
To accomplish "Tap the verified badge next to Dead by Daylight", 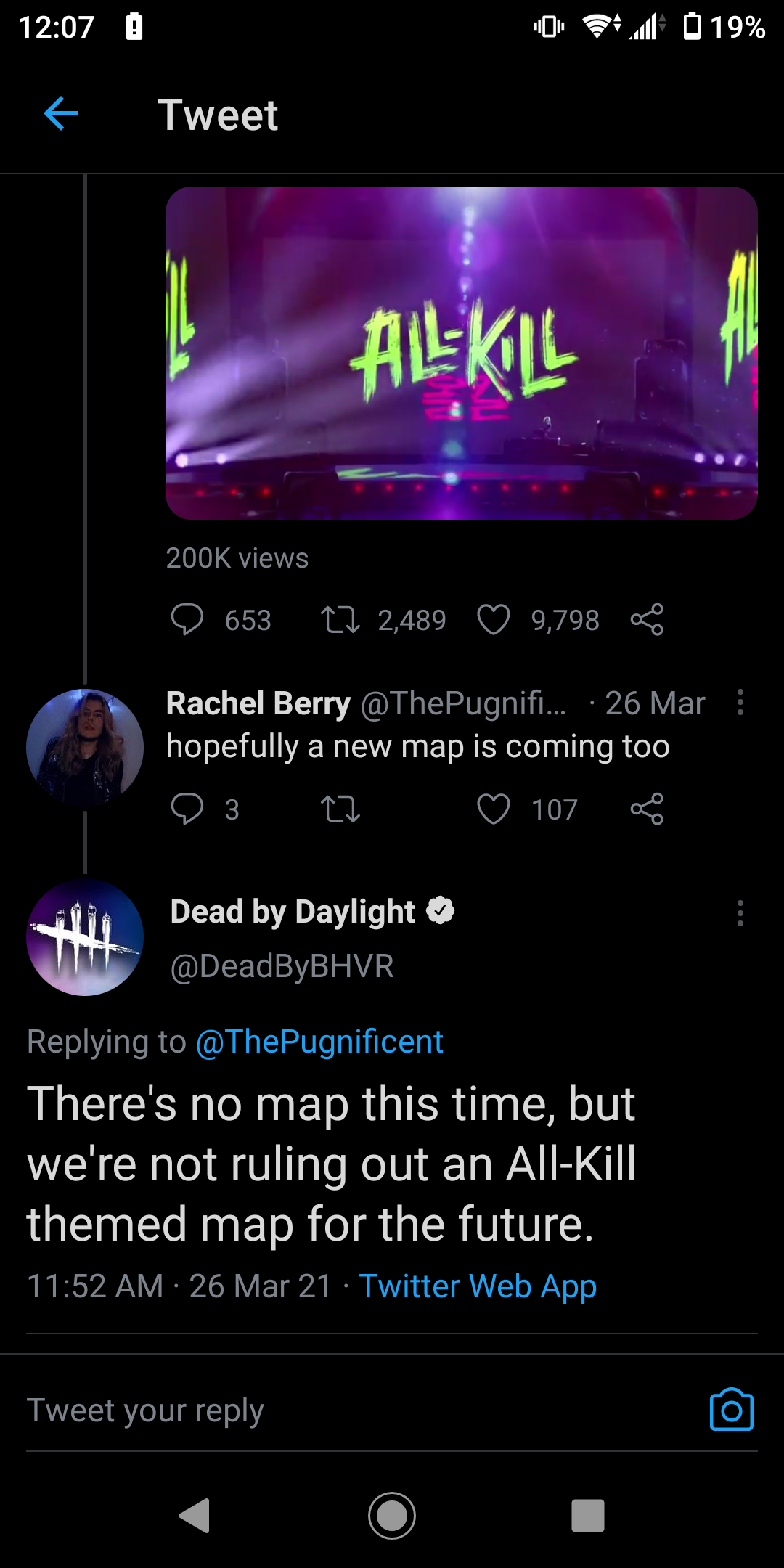I will click(441, 911).
